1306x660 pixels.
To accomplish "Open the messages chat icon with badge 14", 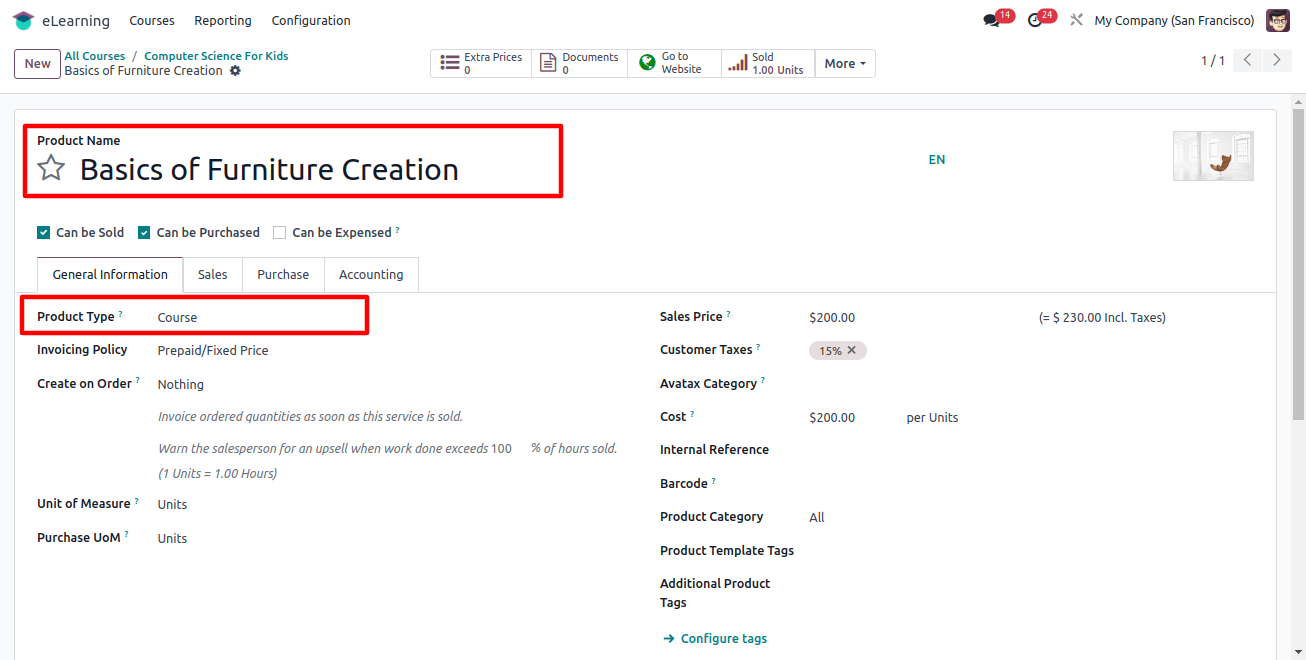I will point(992,20).
